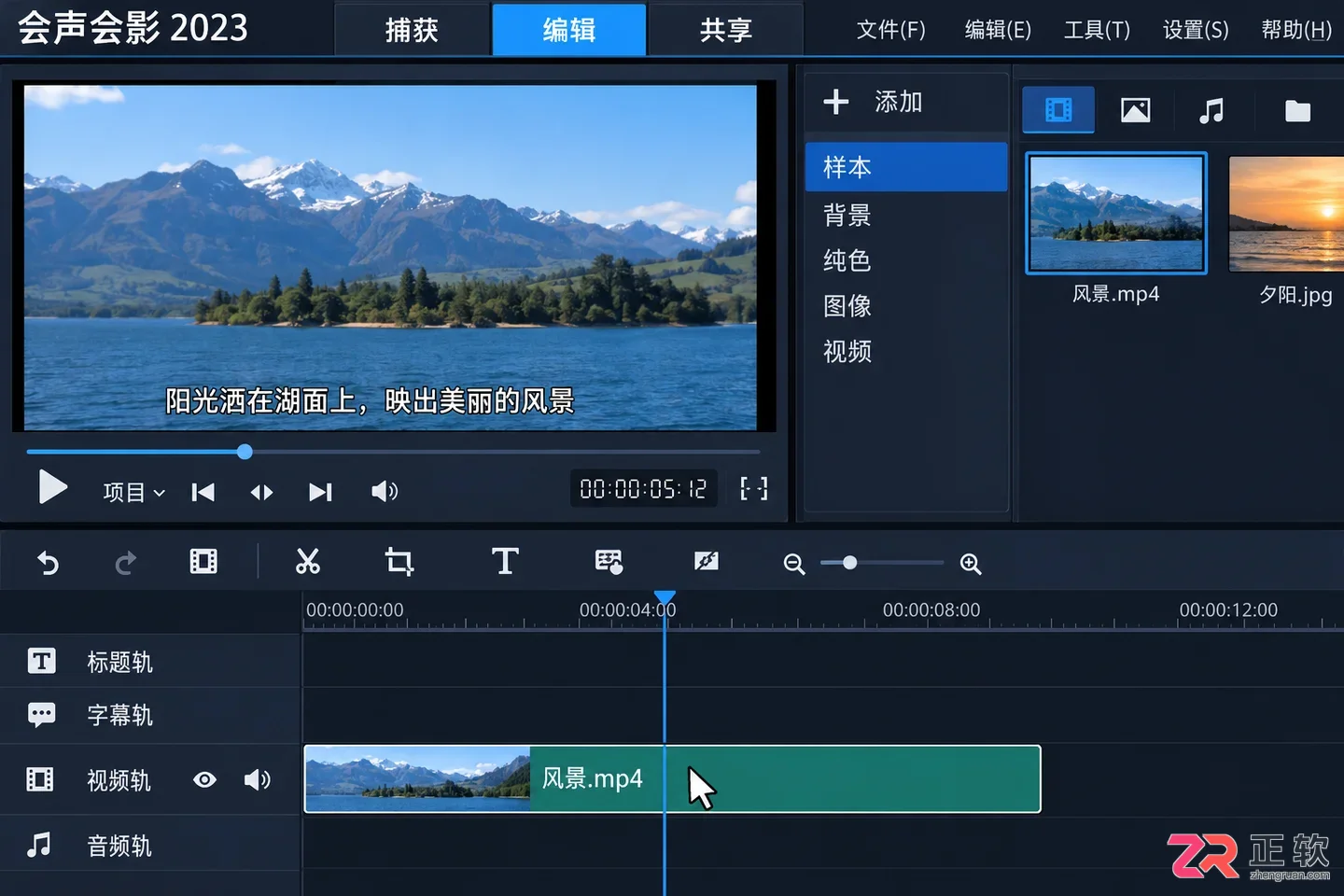Jump to the start of the project
Image resolution: width=1344 pixels, height=896 pixels.
(x=203, y=492)
